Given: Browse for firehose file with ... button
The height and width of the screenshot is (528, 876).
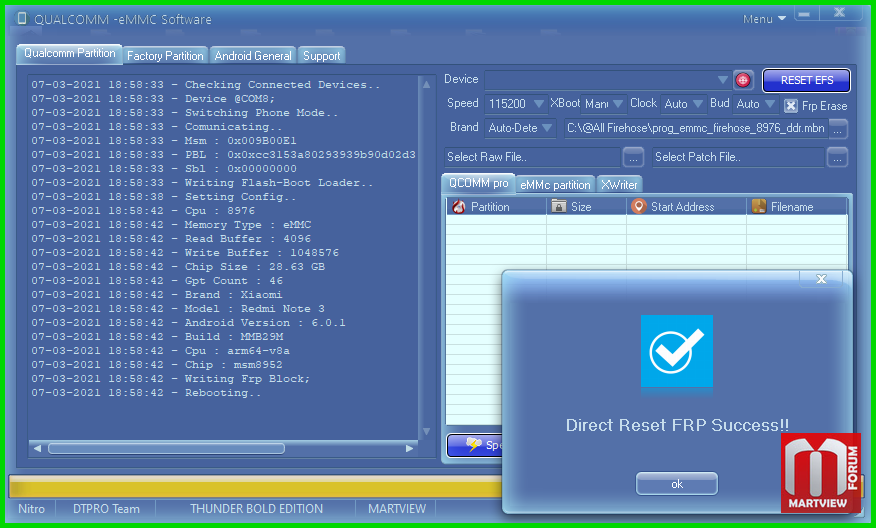Looking at the screenshot, I should tap(838, 129).
